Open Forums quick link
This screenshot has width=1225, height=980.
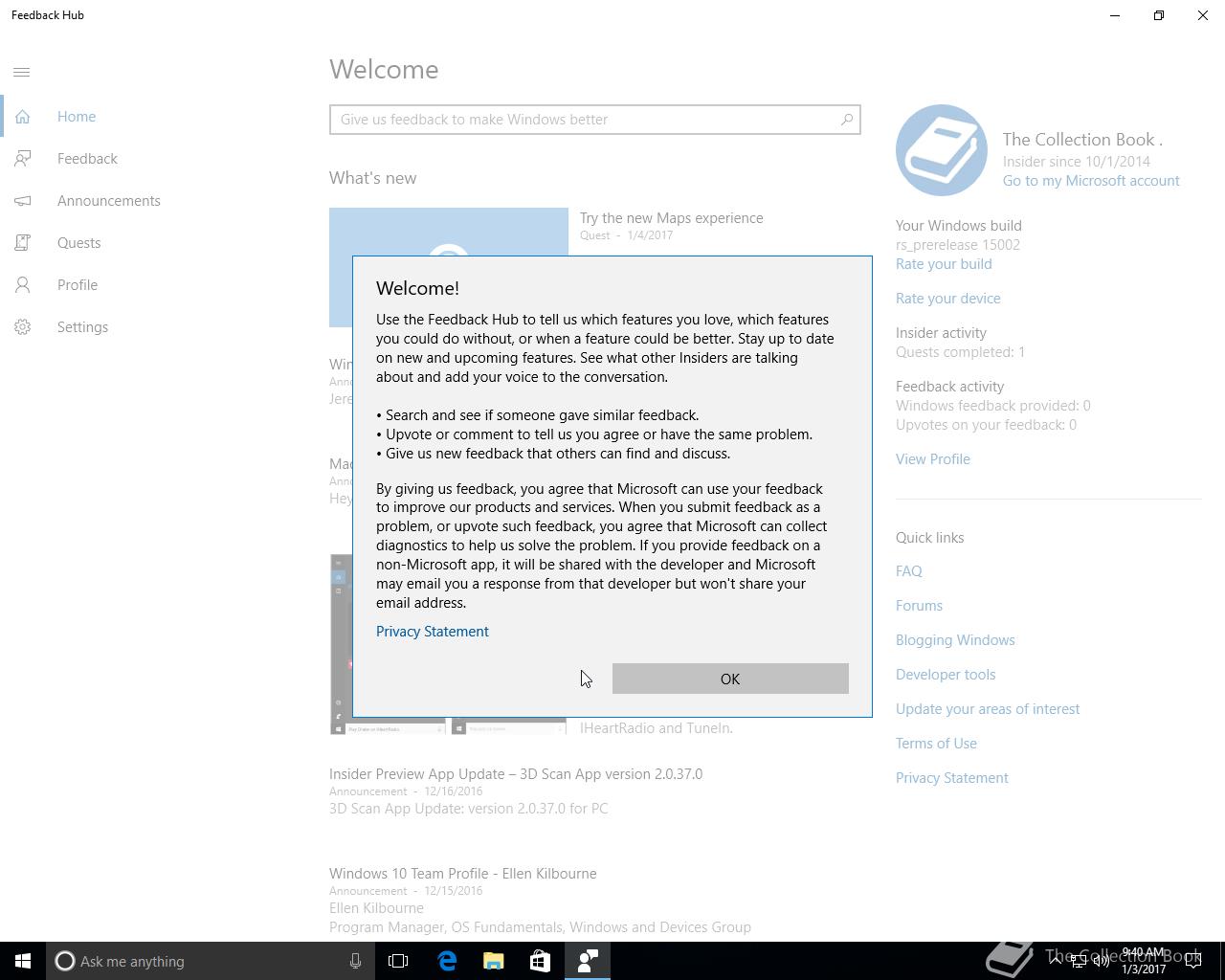(919, 606)
